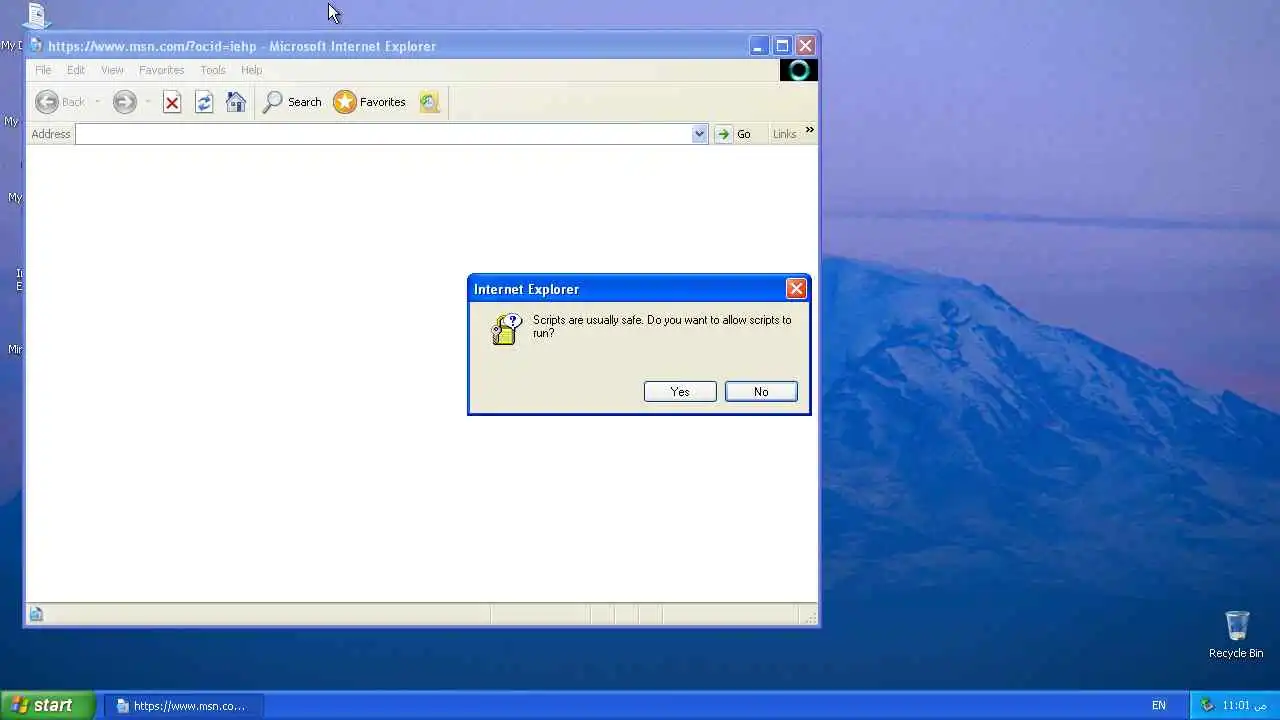The image size is (1280, 720).
Task: Expand the Back button history dropdown arrow
Action: [x=97, y=102]
